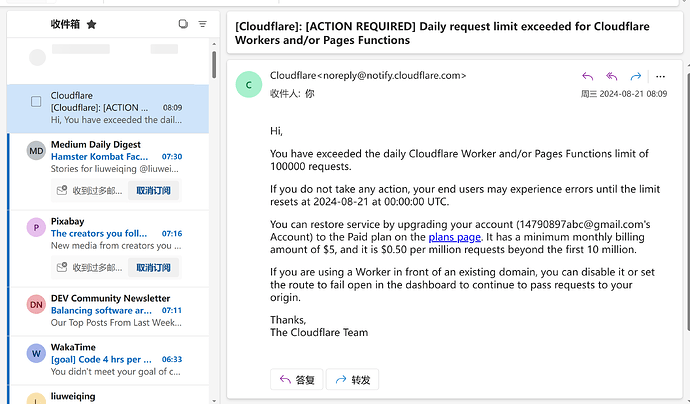Click the DN avatar of DEV Community Newsletter
The height and width of the screenshot is (404, 690).
(36, 305)
